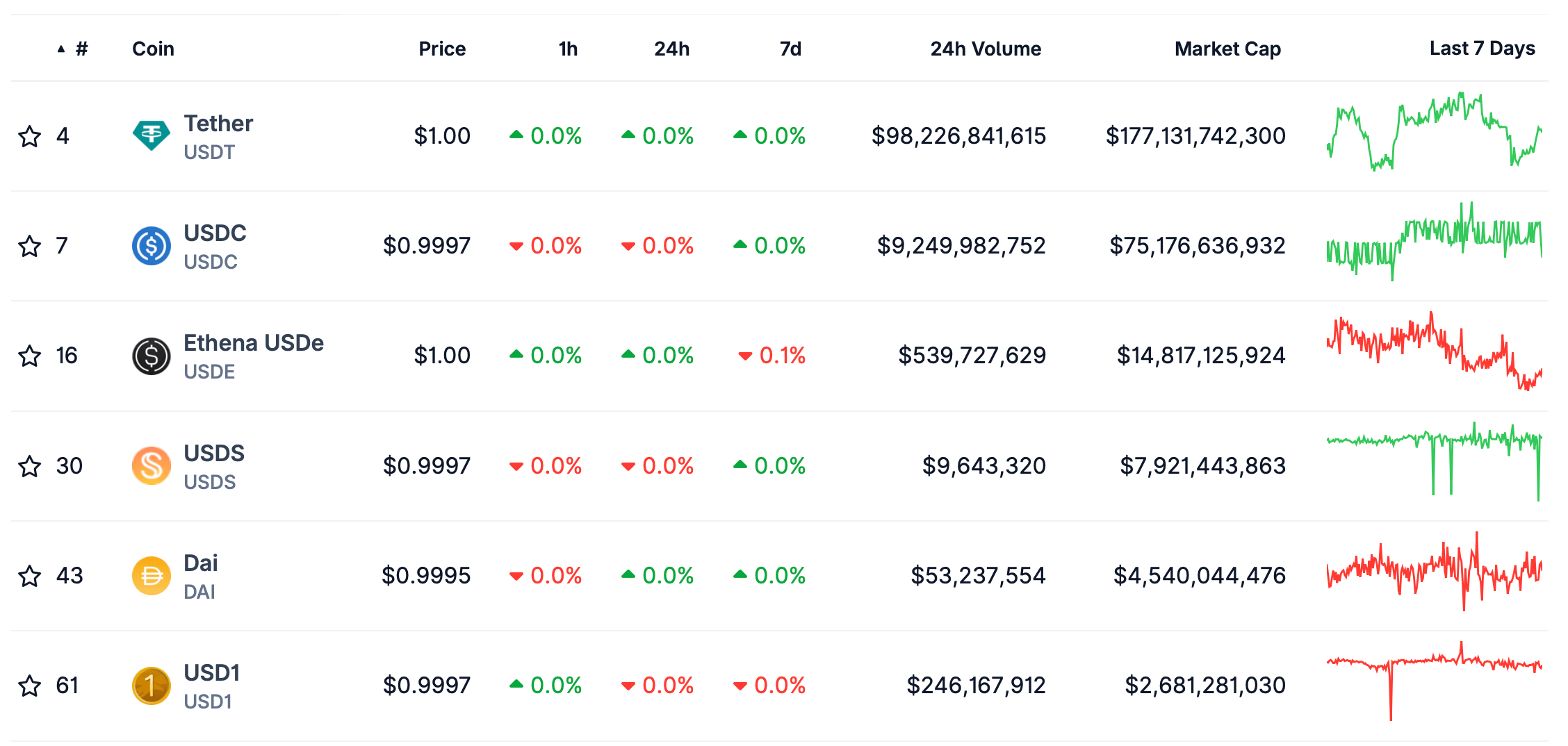Add Dai to favorites with the star

point(30,576)
